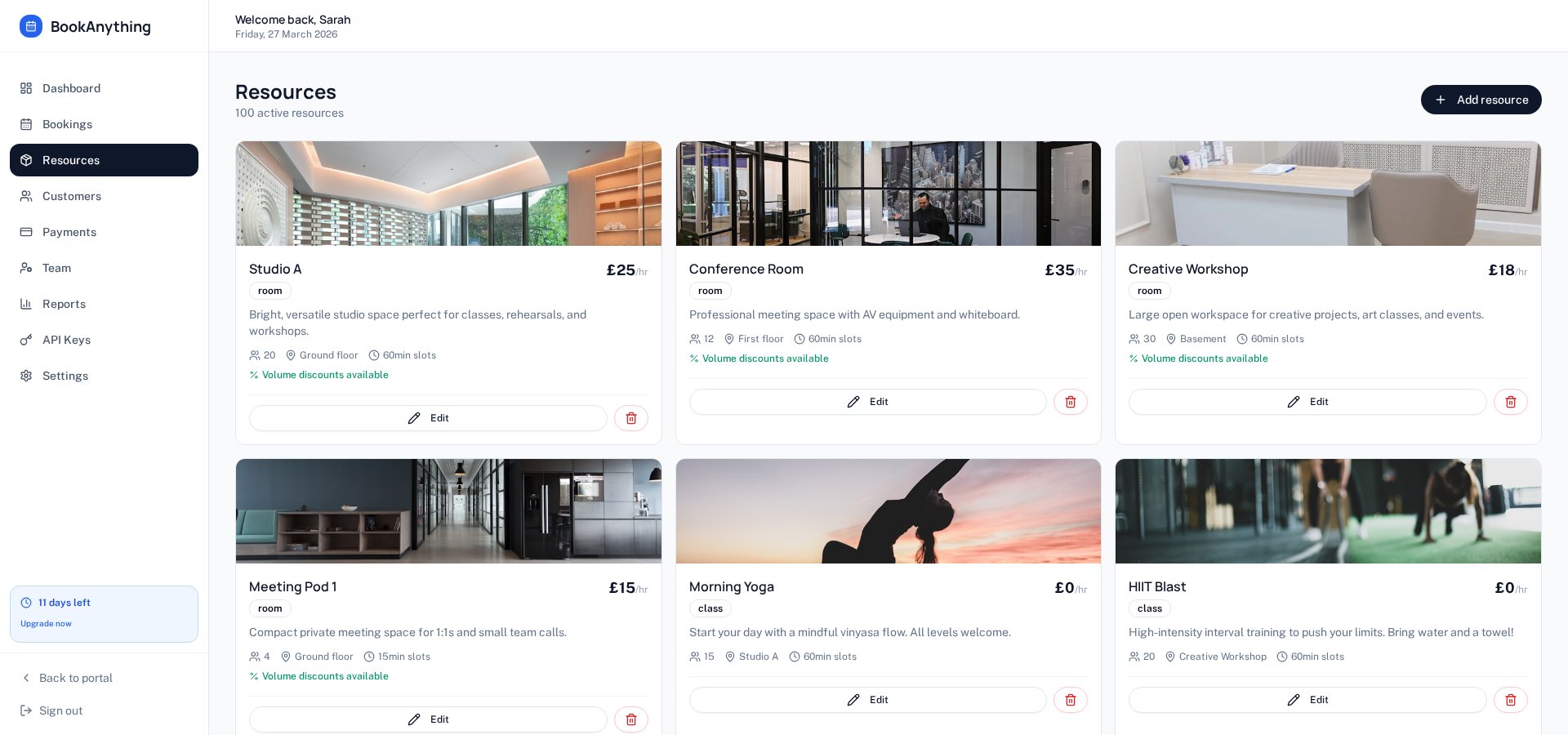
Task: Open the API Keys page
Action: click(x=104, y=340)
